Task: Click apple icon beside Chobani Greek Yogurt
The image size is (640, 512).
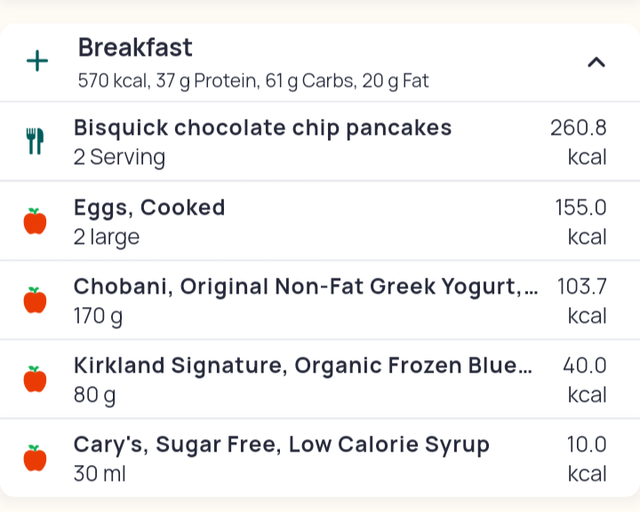Action: [35, 300]
